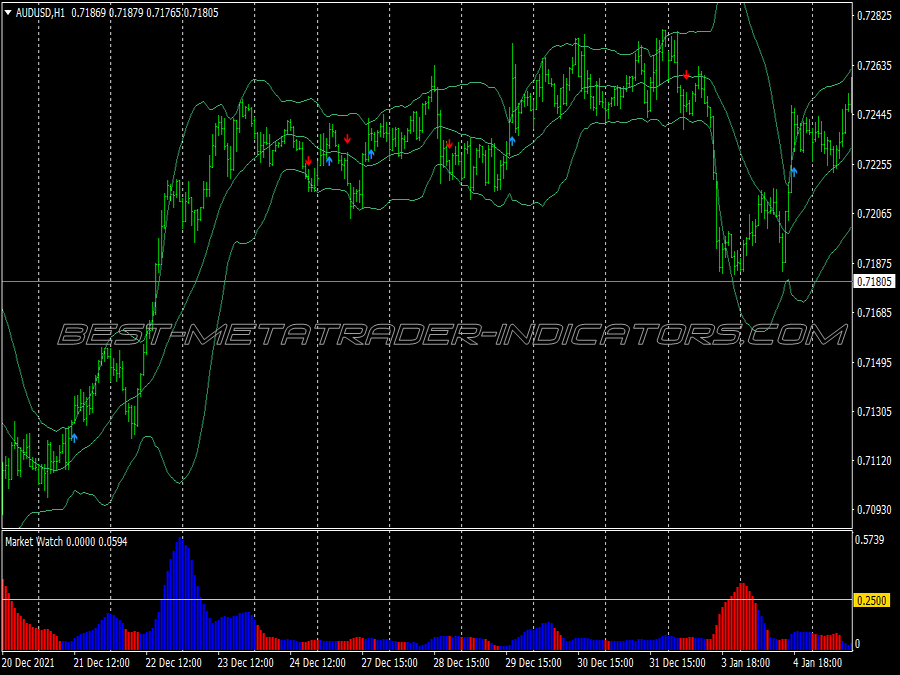Click the AUDUSD,H1 symbol label

tap(40, 13)
